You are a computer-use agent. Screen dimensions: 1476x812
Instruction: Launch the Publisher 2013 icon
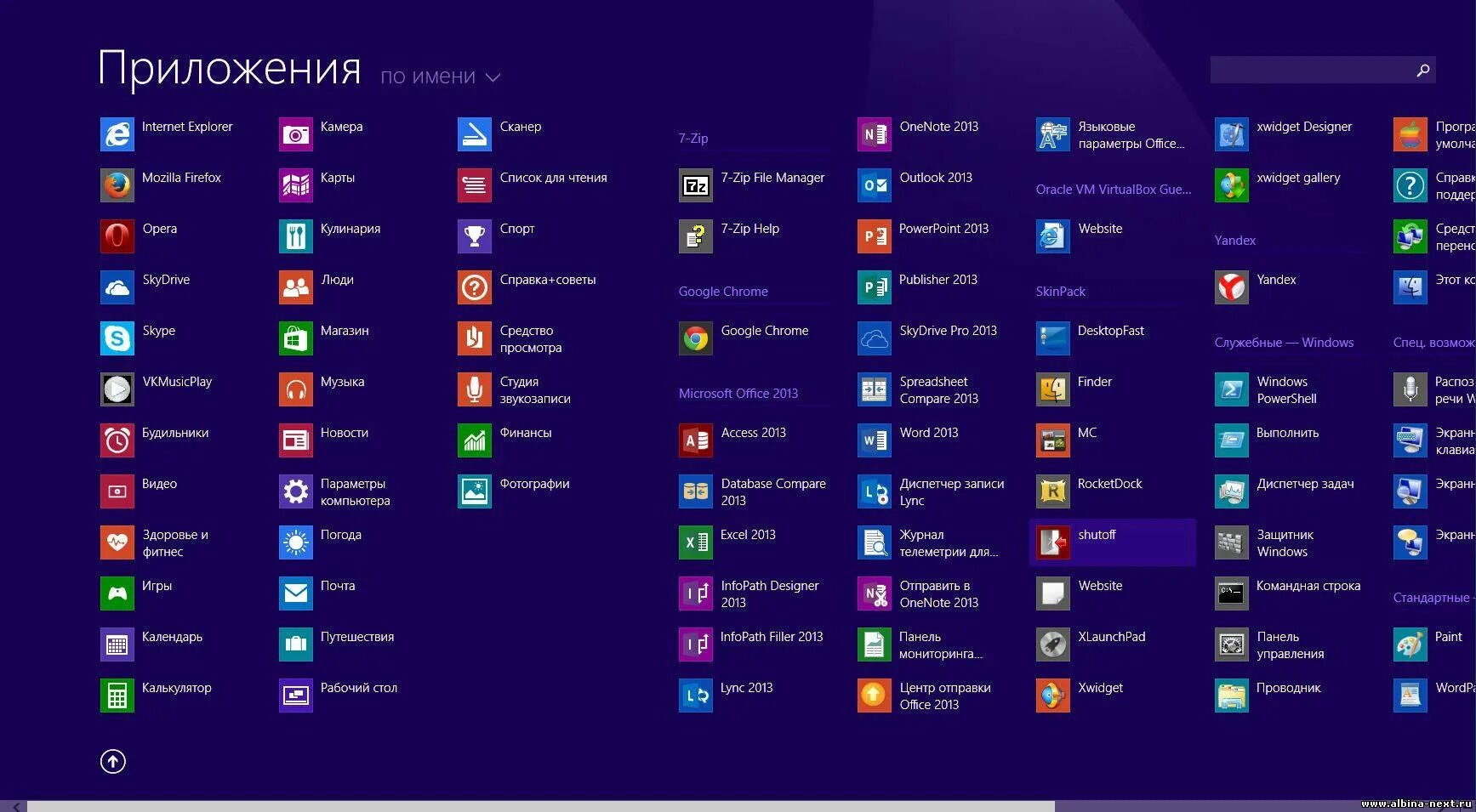[874, 287]
